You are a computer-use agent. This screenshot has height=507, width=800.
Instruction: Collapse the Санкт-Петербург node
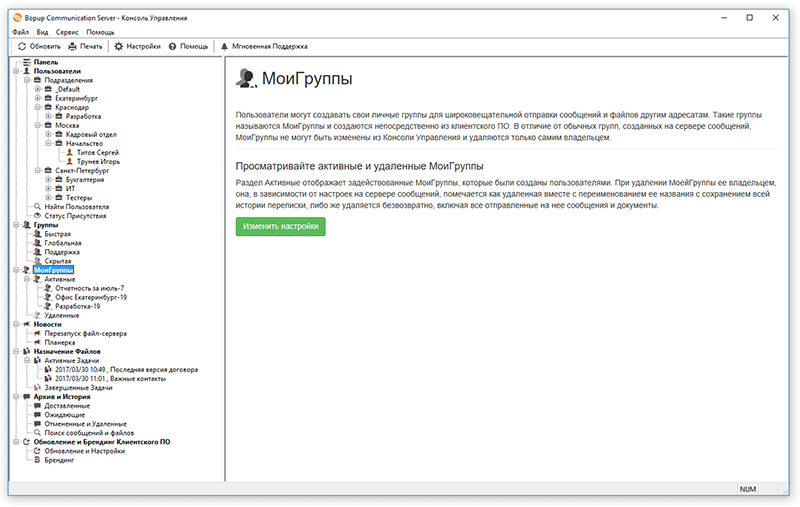click(x=38, y=171)
